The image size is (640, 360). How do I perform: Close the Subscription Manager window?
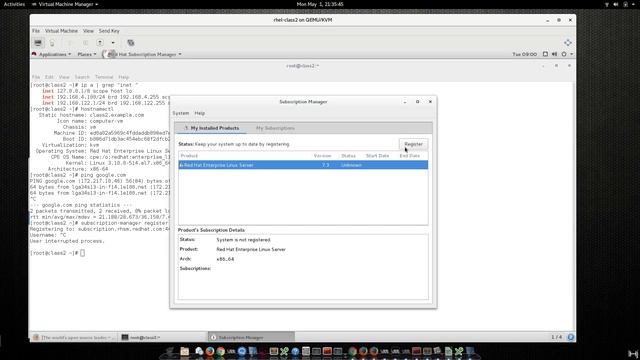(x=430, y=102)
